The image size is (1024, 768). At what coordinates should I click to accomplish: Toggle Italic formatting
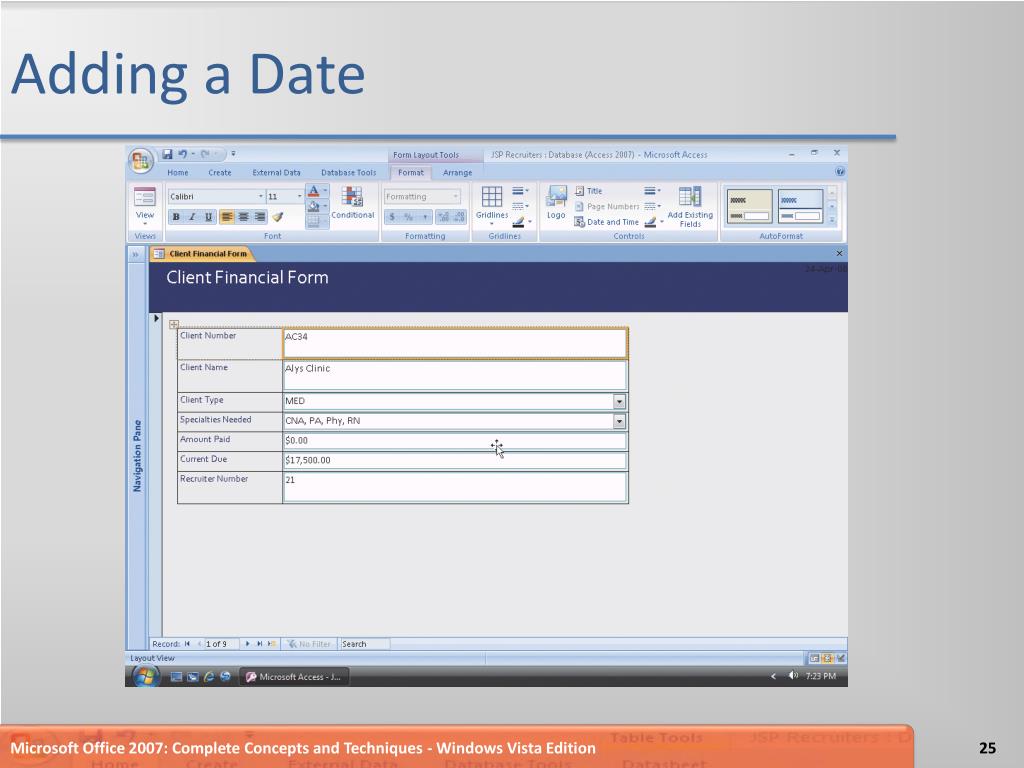pos(192,217)
